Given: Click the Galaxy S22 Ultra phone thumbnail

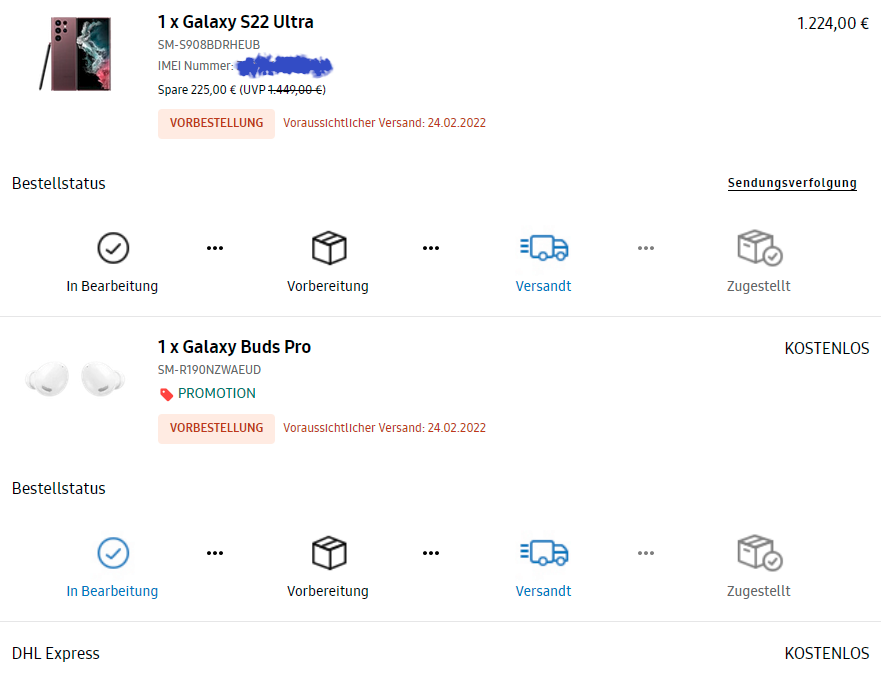Looking at the screenshot, I should (x=75, y=54).
